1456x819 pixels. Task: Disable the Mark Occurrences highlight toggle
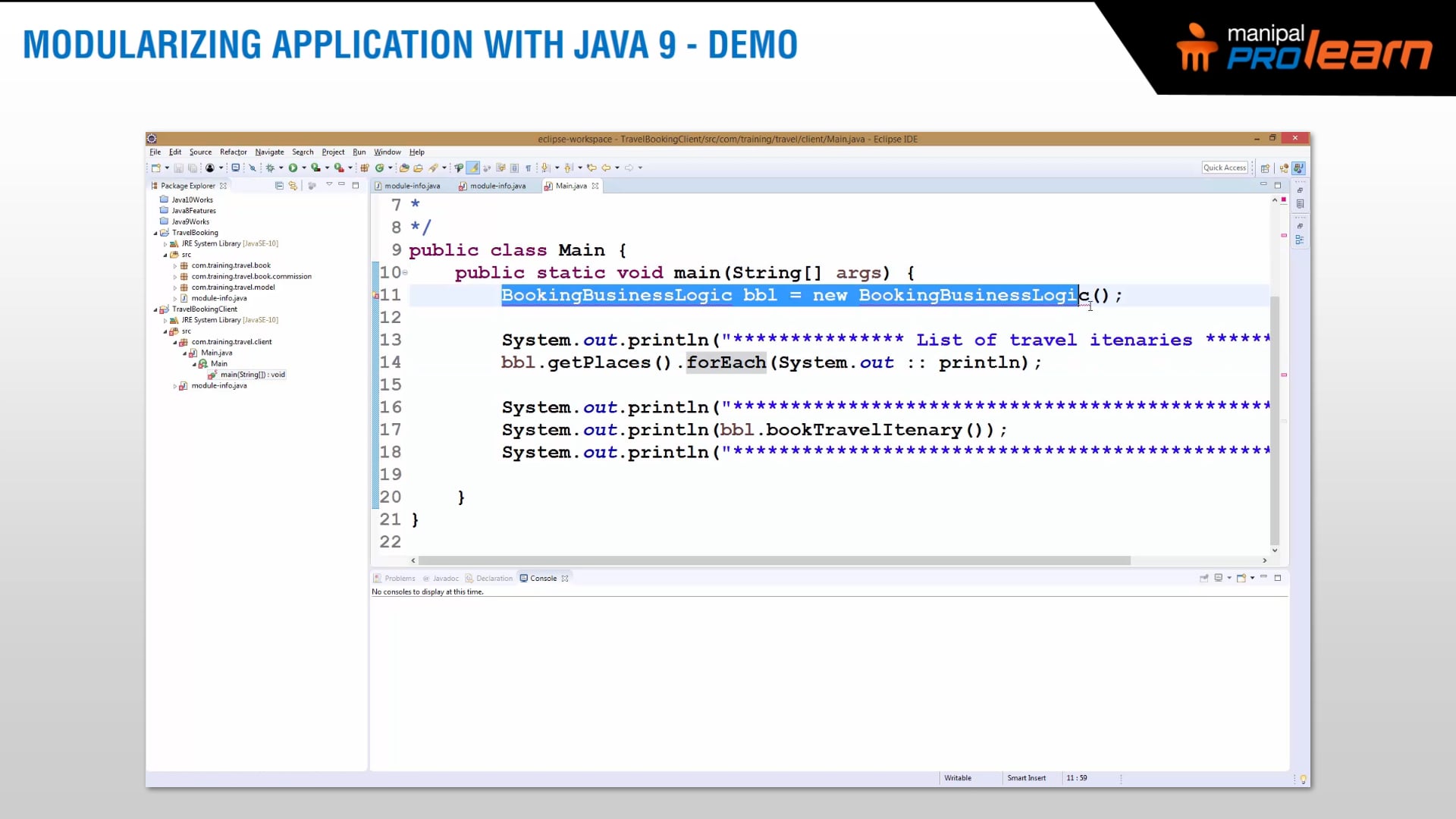pyautogui.click(x=473, y=168)
